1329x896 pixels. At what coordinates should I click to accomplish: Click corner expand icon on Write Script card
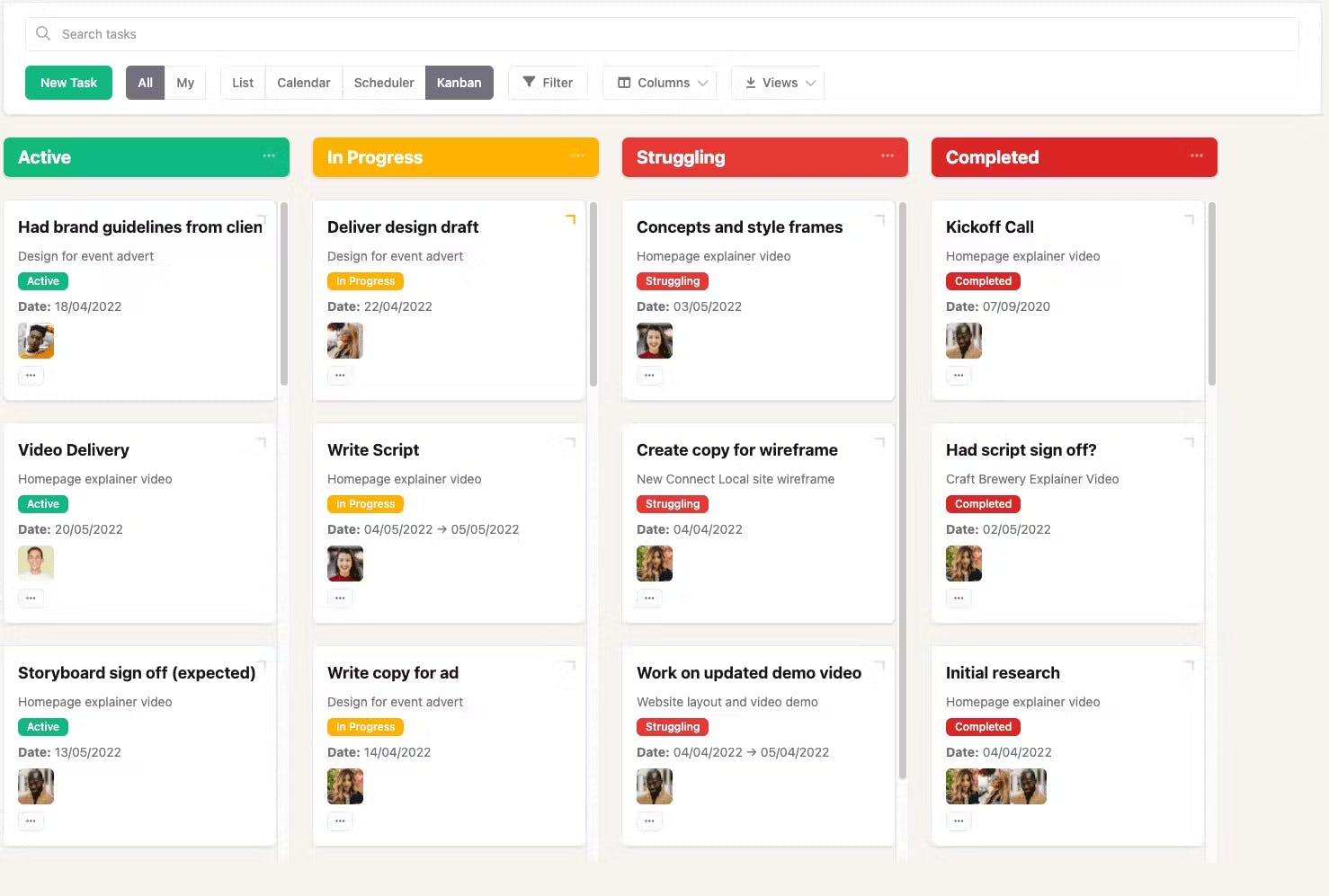[570, 442]
